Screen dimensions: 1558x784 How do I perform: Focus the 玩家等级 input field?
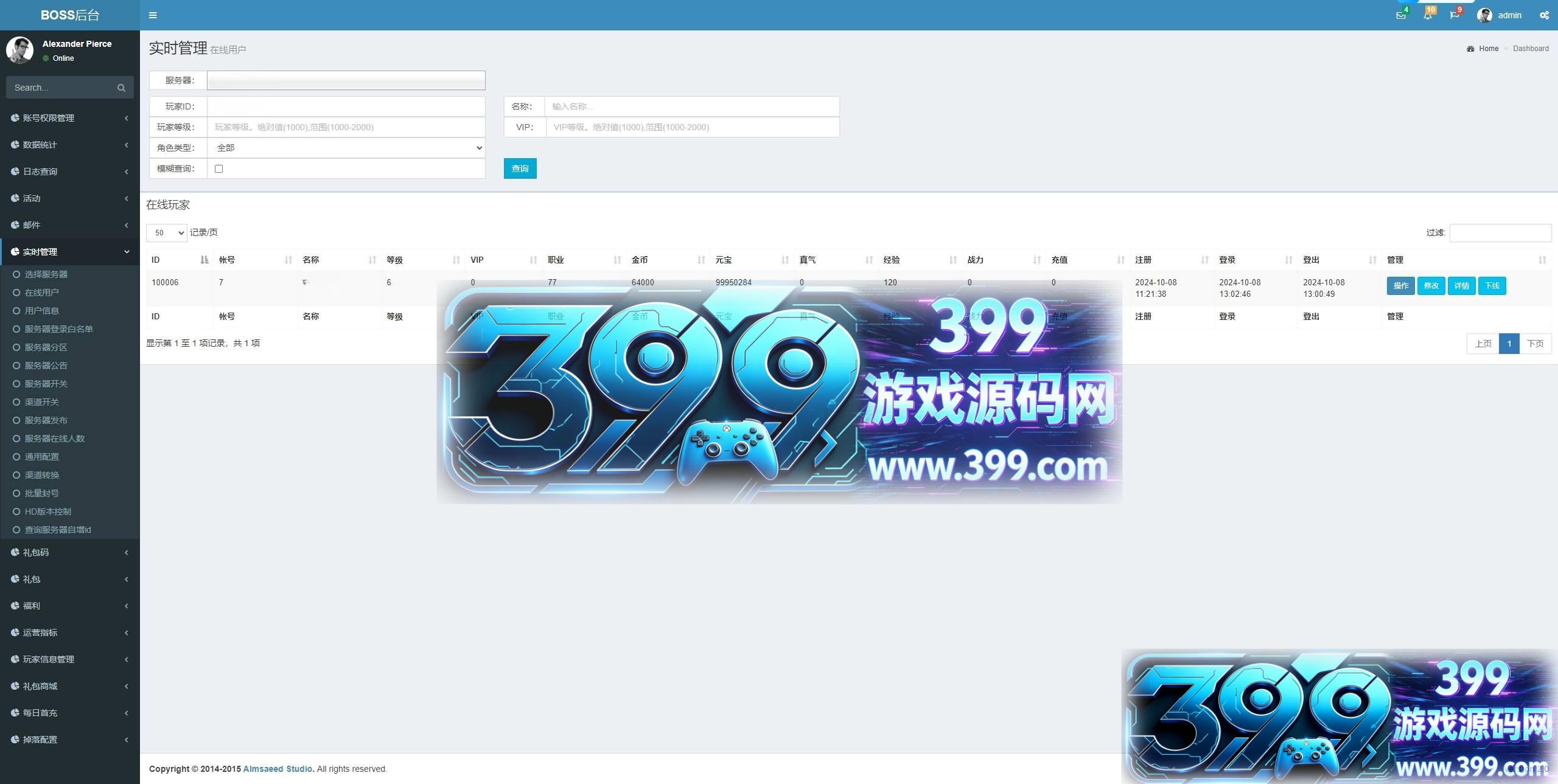point(346,127)
